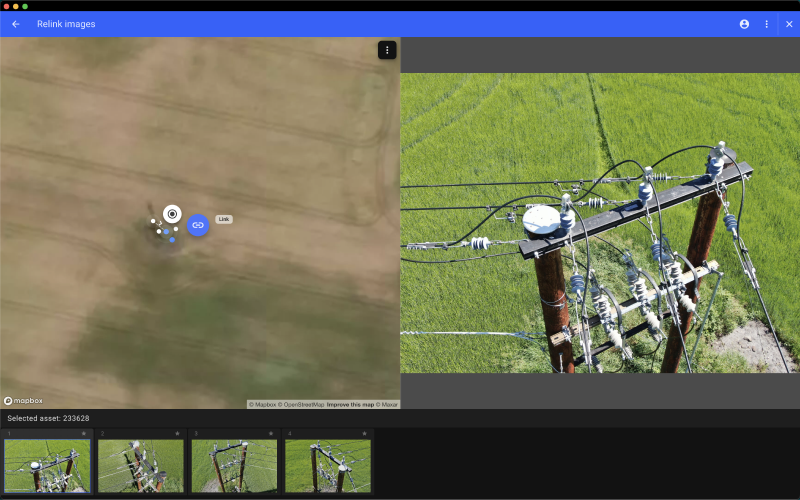
Task: Open the user account icon menu
Action: (x=744, y=24)
